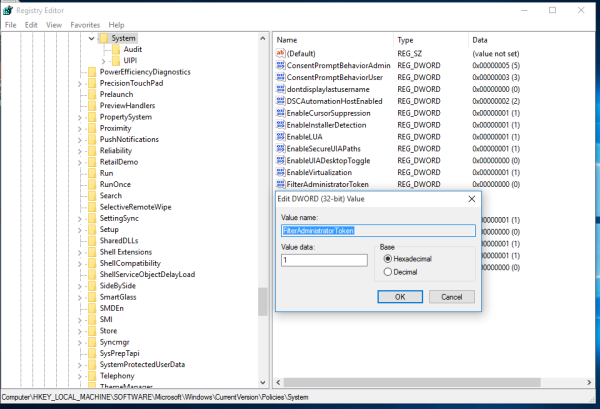The image size is (600, 409).
Task: Click the DSCAutomationHostEnabled DWORD icon
Action: tap(280, 101)
